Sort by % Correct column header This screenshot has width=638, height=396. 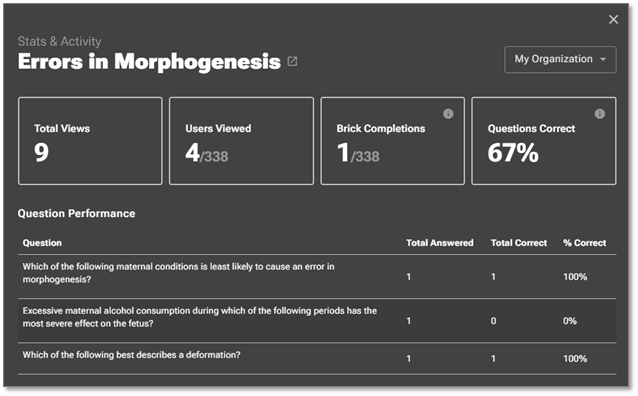(584, 243)
